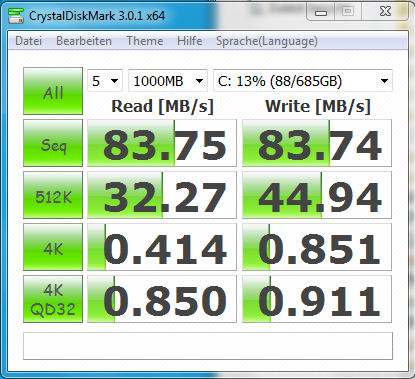Expand the test count dropdown showing 5
The width and height of the screenshot is (415, 379).
pos(105,80)
